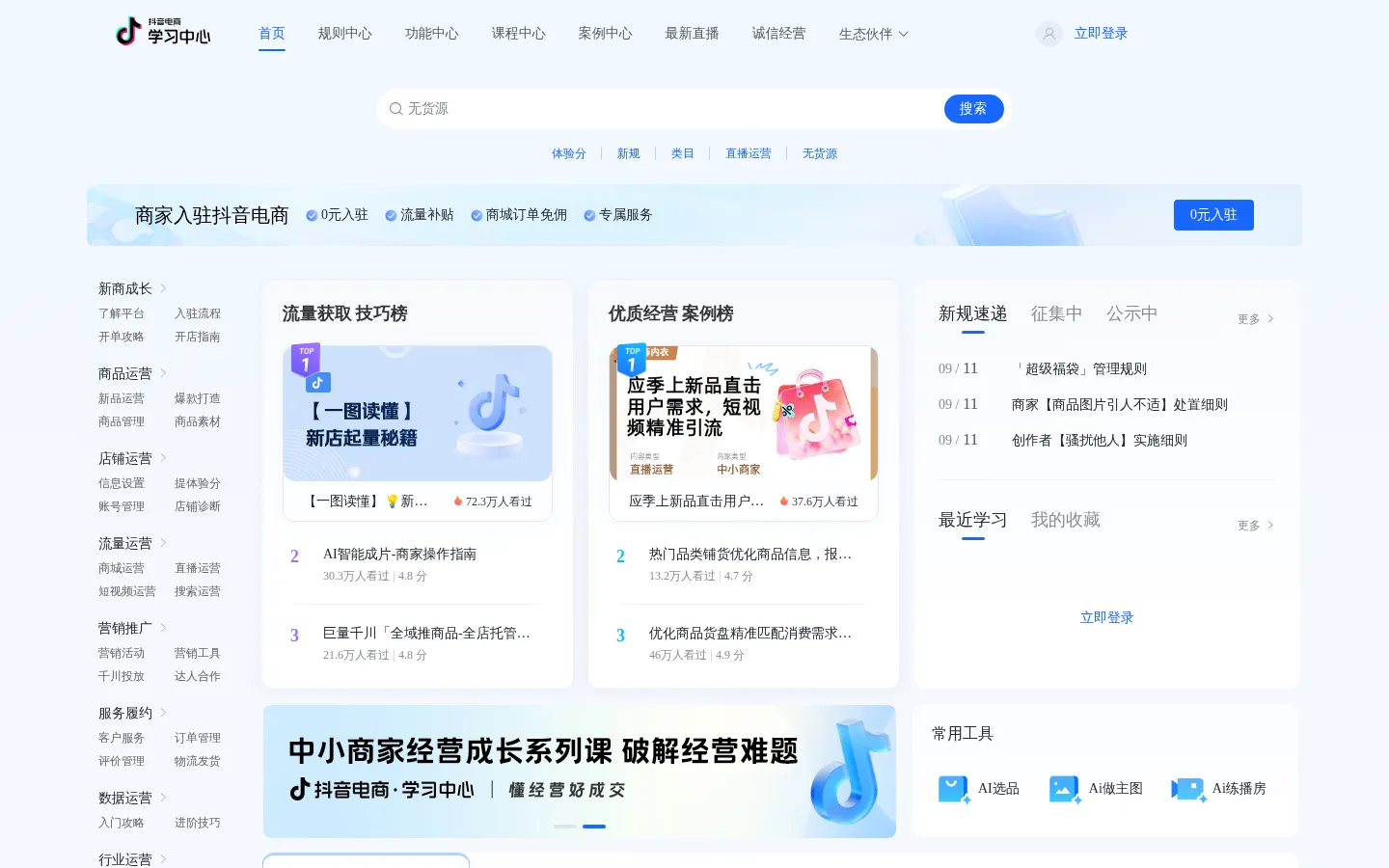Click the 0元入驻 checkmark icon

[x=312, y=215]
